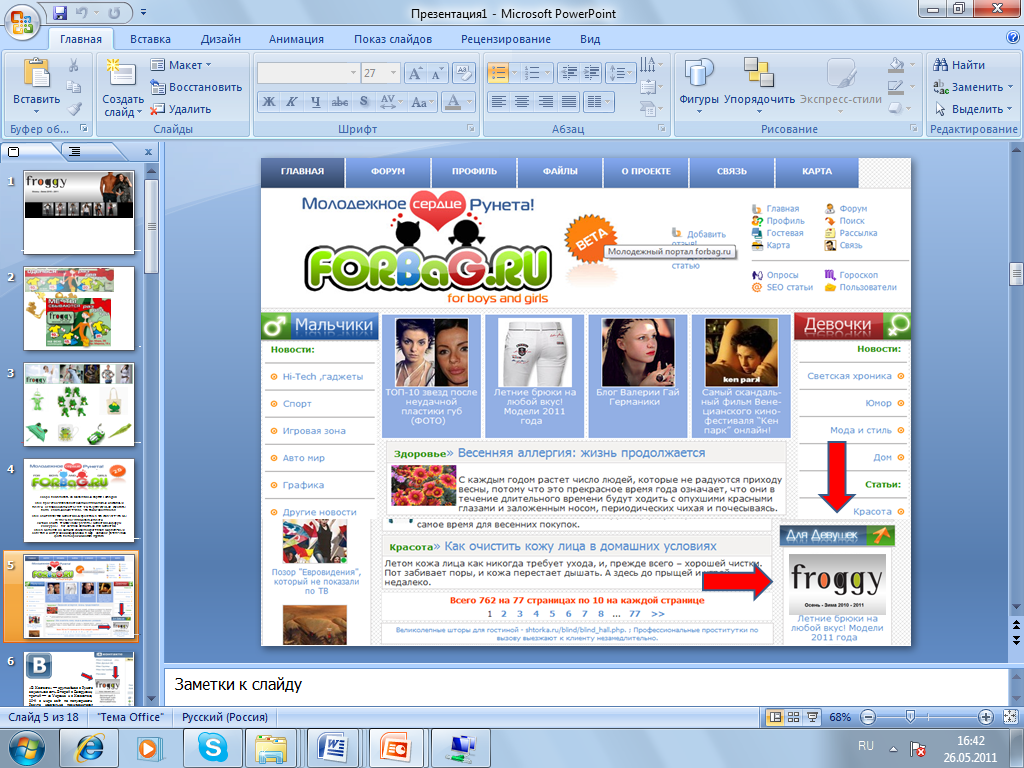Click the Office round button
1024x768 pixels.
tap(22, 21)
